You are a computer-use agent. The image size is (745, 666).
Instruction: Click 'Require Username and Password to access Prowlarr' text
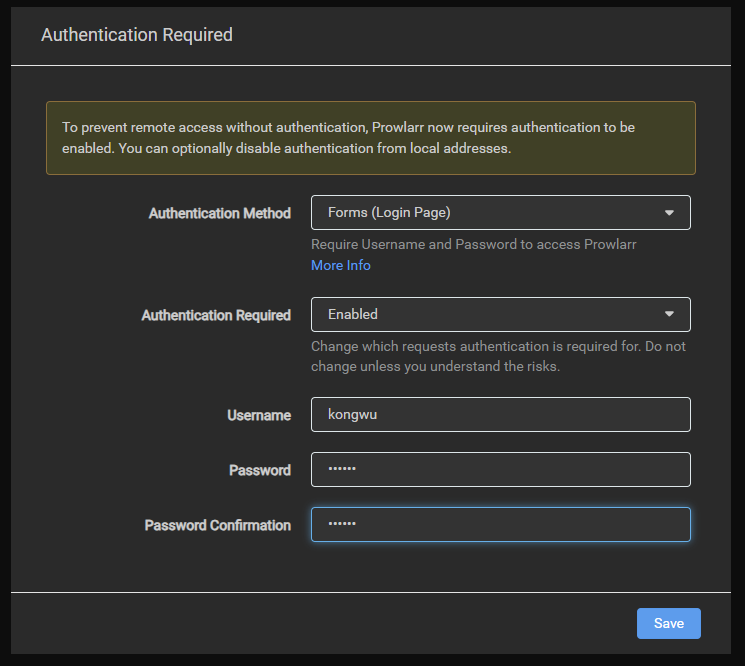474,244
